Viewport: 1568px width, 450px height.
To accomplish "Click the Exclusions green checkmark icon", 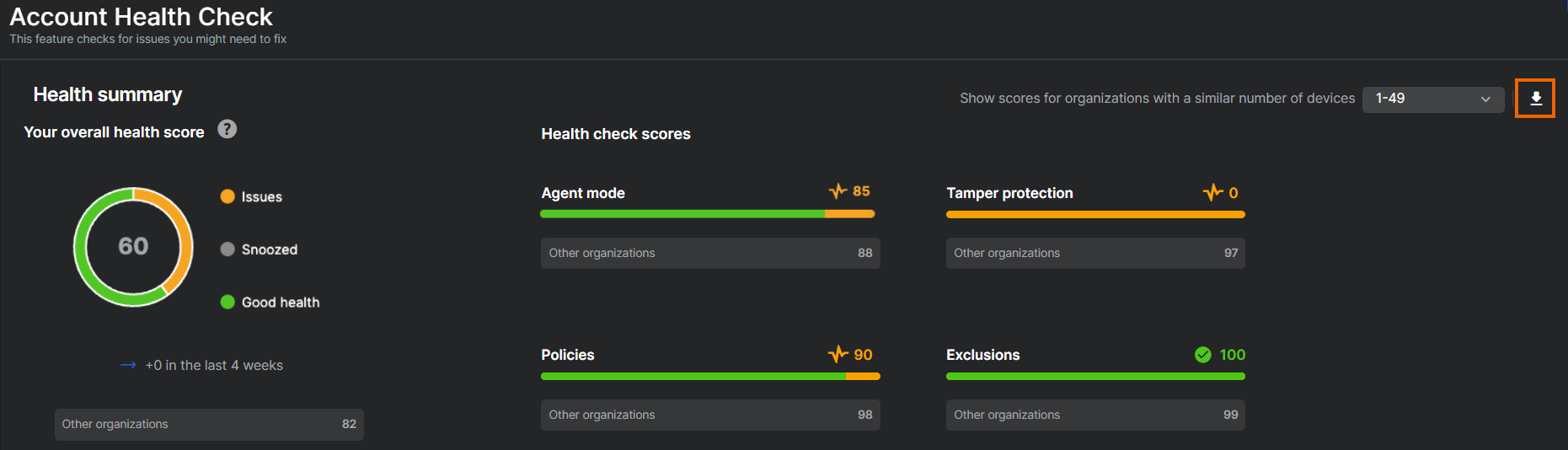I will point(1202,355).
